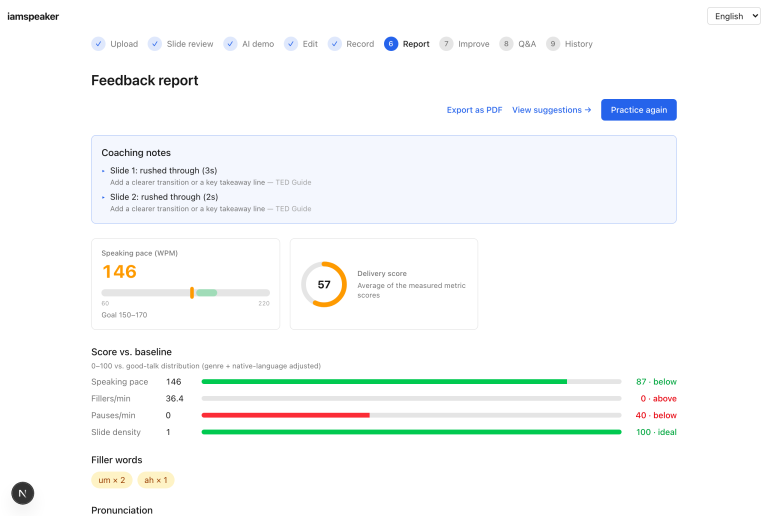Click the 'Feedback report' title
Image resolution: width=768 pixels, height=516 pixels.
click(x=144, y=80)
